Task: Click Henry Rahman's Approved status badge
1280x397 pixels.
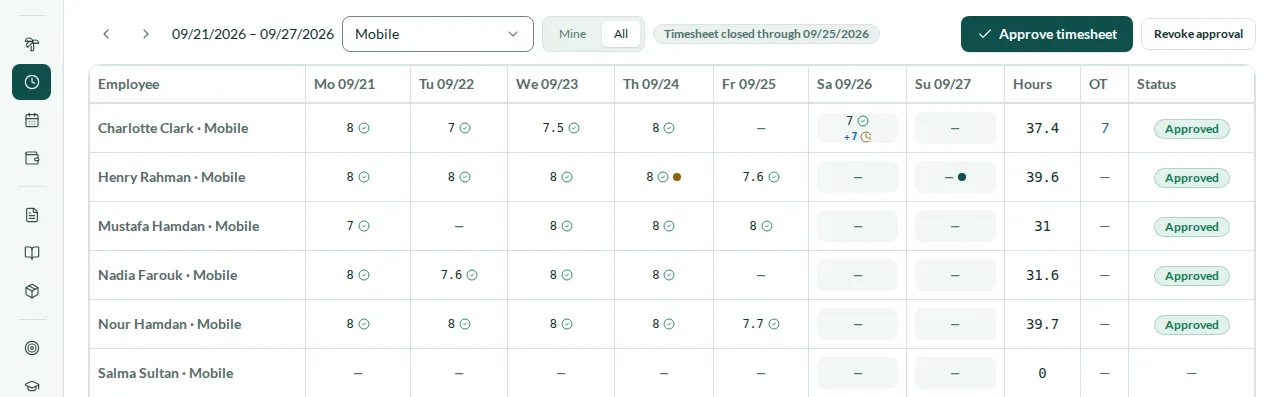Action: (x=1192, y=178)
